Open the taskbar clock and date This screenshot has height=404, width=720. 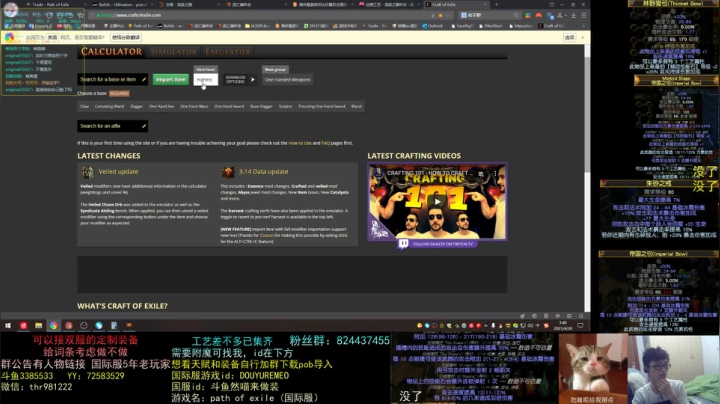click(563, 325)
